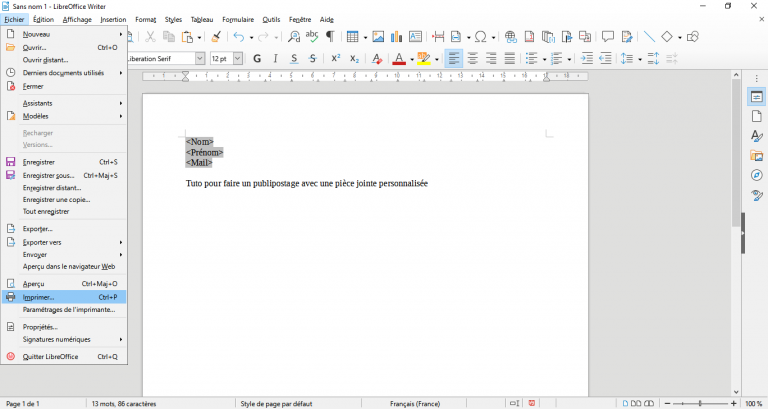The height and width of the screenshot is (409, 768).
Task: Expand Derniers documents utilisés submenu
Action: (64, 73)
